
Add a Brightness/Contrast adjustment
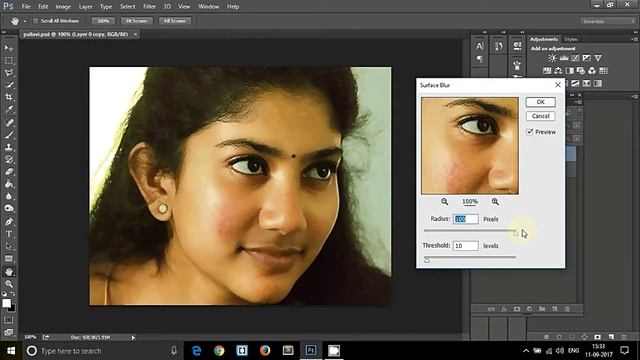pyautogui.click(x=552, y=58)
